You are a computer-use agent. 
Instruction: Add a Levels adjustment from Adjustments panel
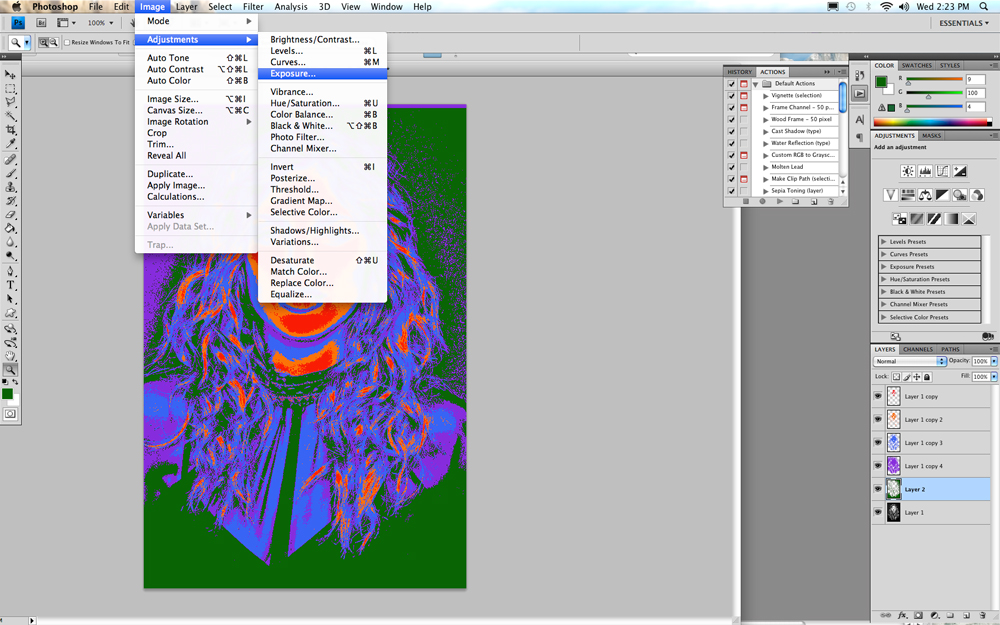click(x=925, y=171)
